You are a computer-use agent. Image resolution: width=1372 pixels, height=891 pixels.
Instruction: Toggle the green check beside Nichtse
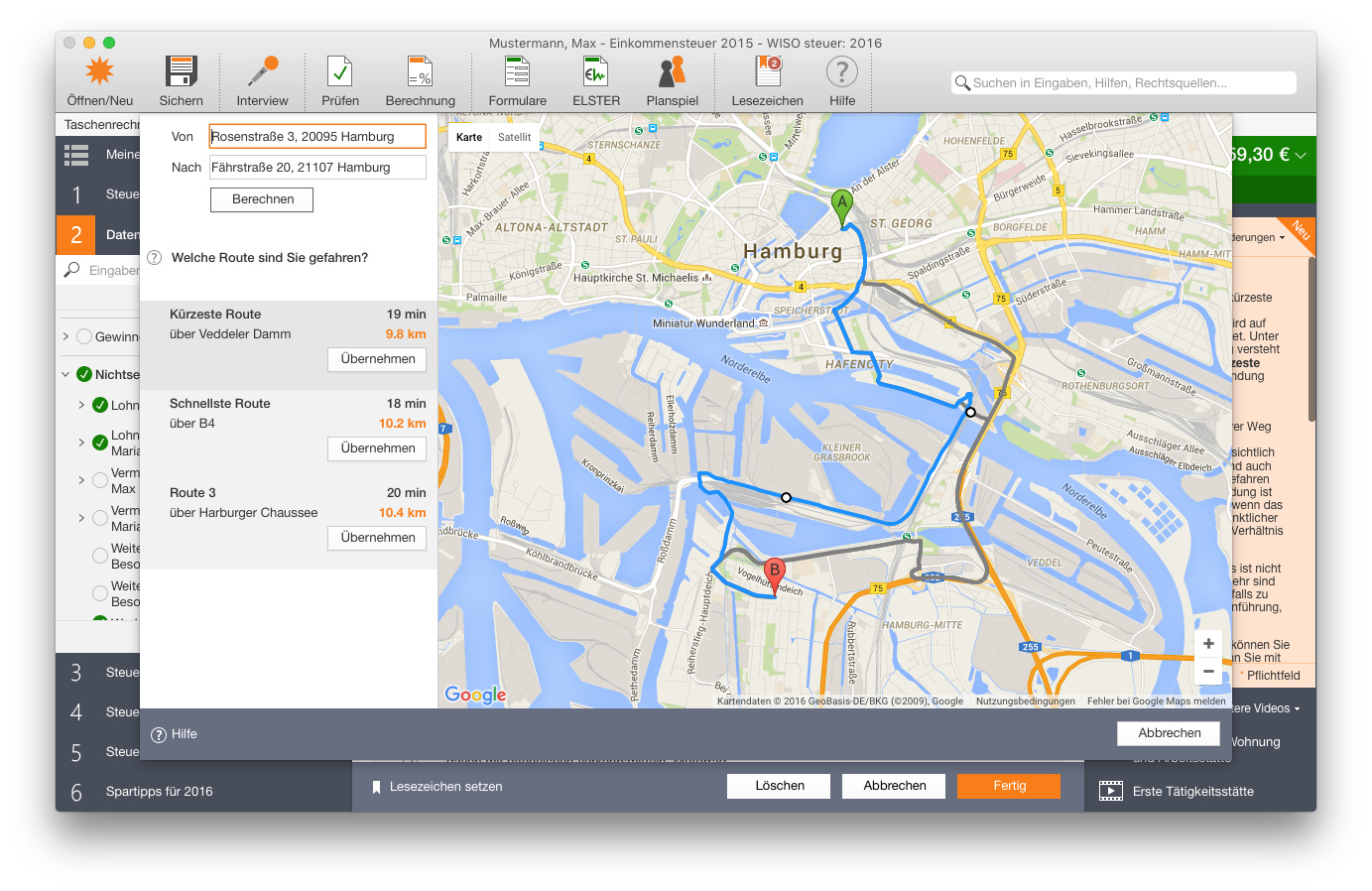point(84,374)
